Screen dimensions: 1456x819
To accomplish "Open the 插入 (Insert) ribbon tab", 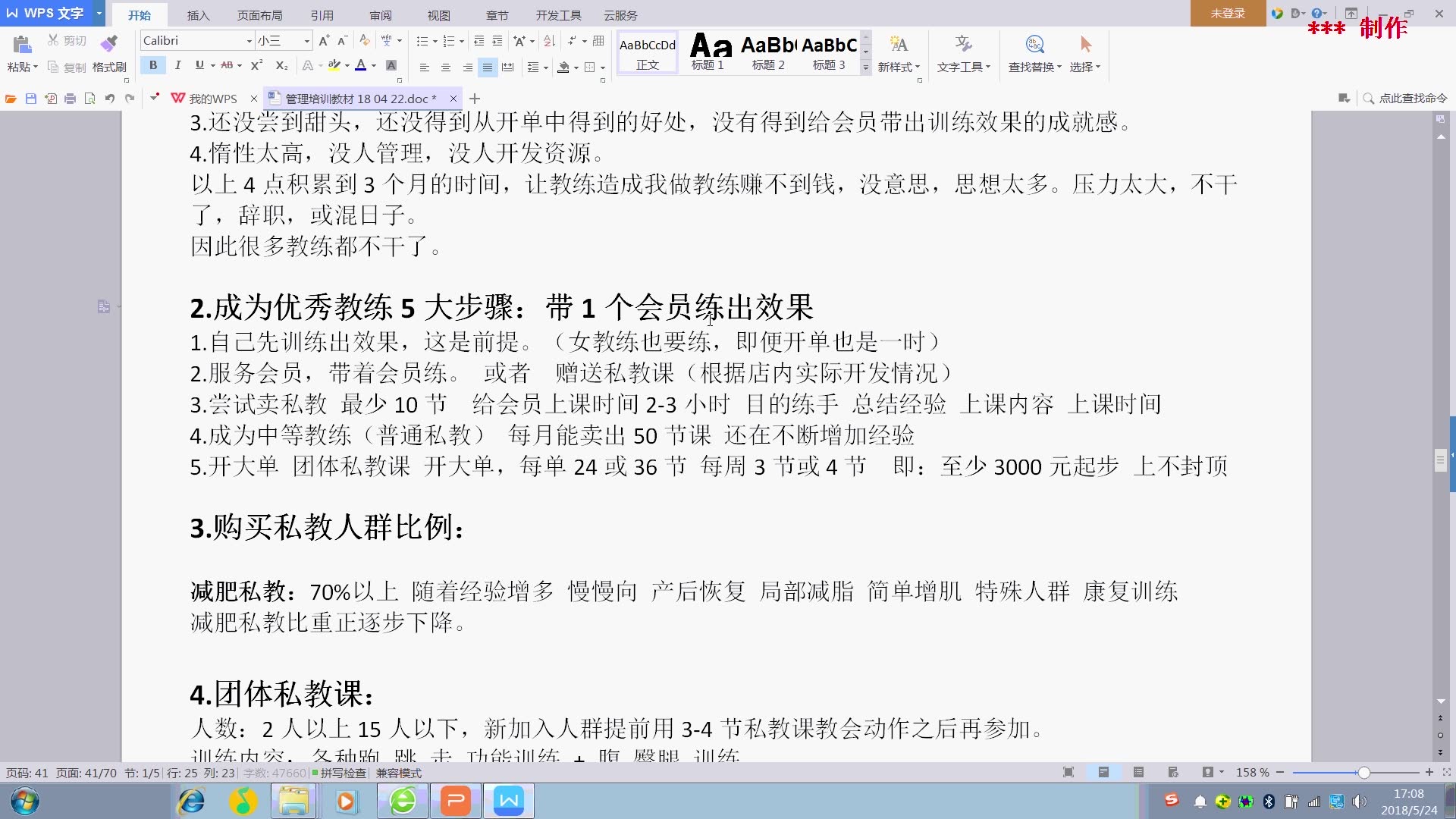I will tap(198, 15).
